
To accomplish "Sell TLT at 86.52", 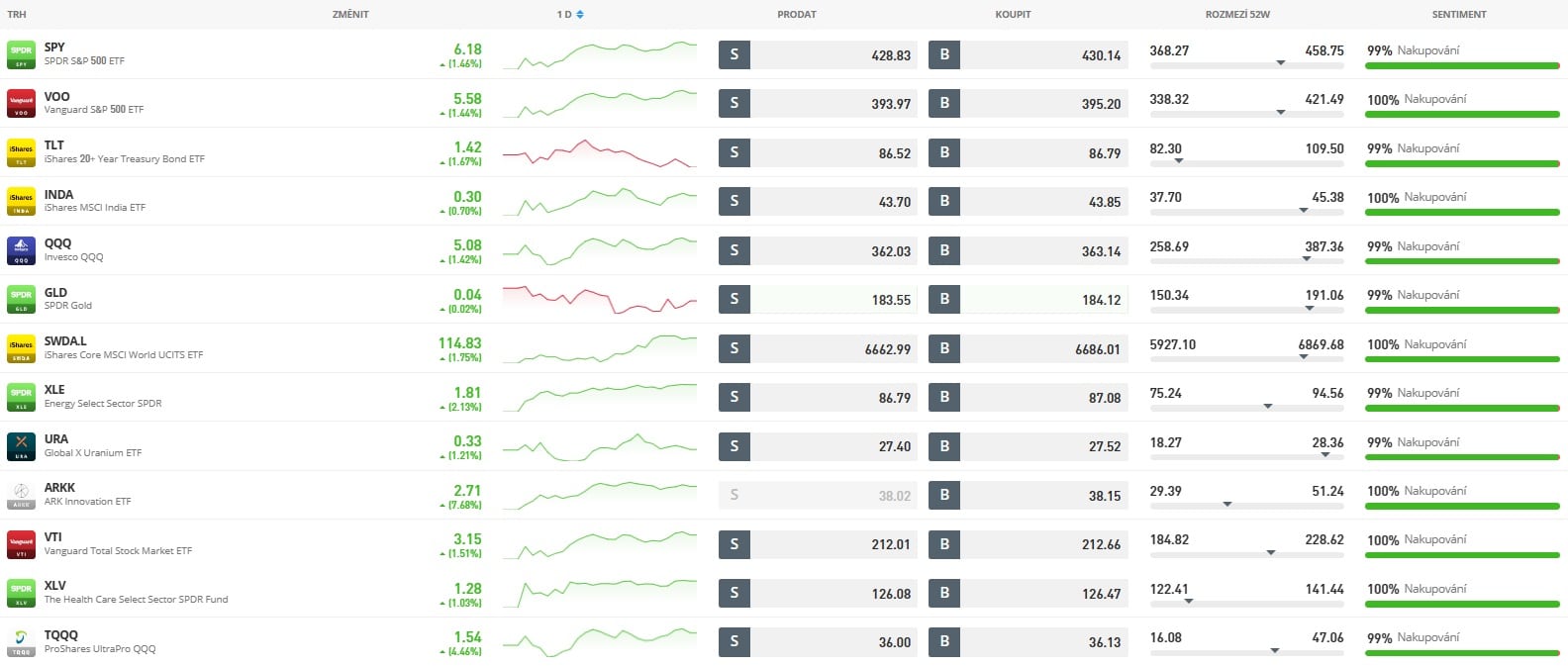I will point(818,152).
